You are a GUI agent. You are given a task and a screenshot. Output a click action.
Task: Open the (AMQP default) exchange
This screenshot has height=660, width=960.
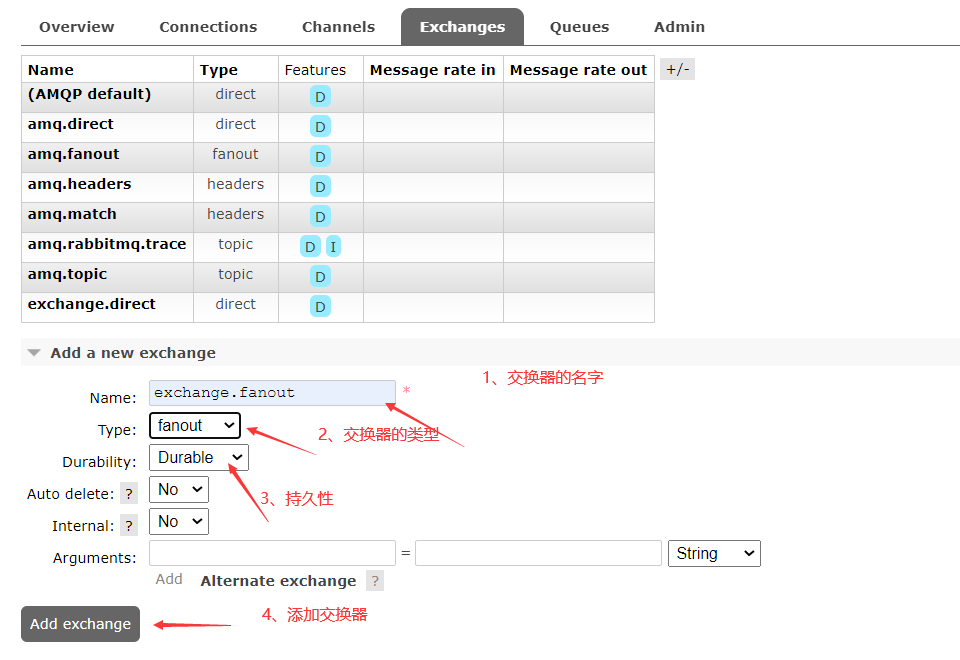click(89, 94)
